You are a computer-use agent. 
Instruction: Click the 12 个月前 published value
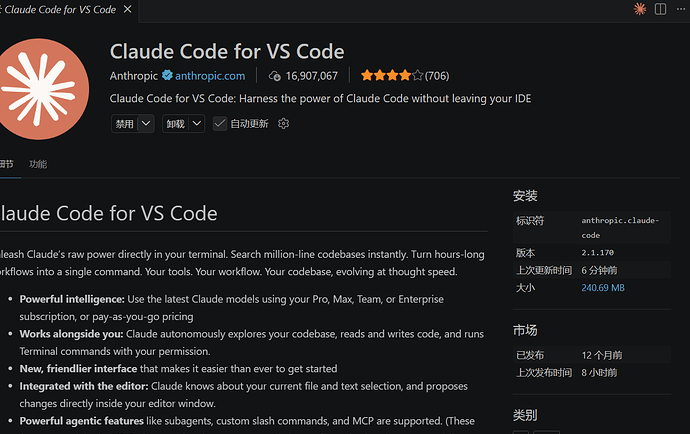[602, 355]
